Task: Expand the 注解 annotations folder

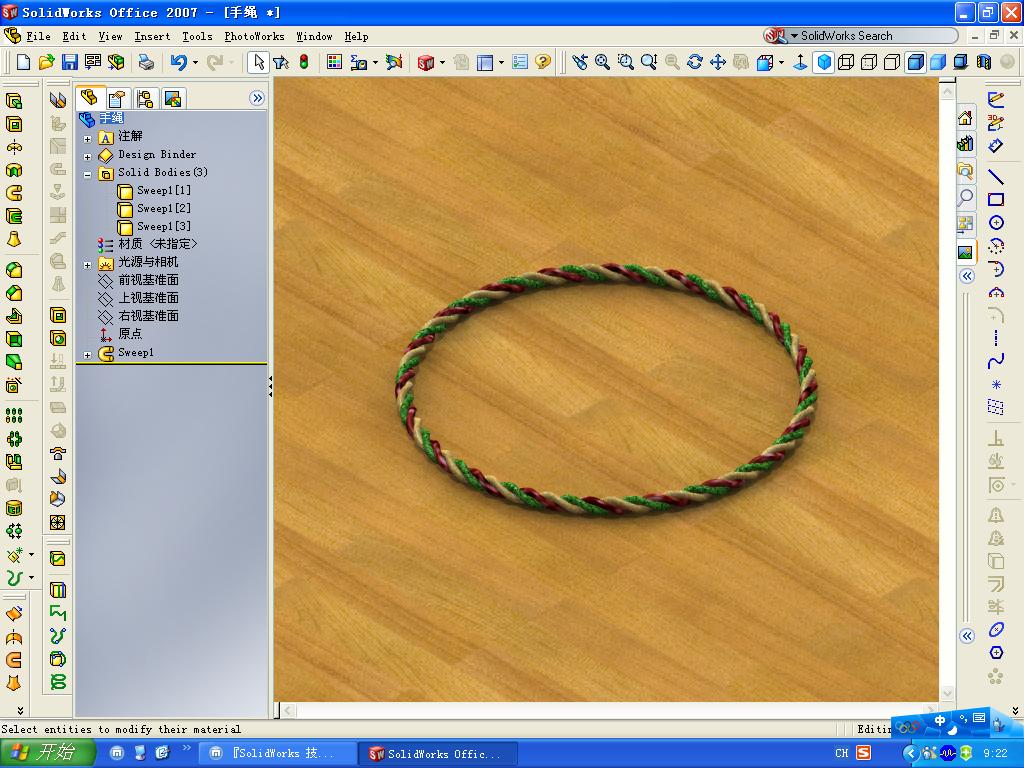Action: click(x=88, y=138)
